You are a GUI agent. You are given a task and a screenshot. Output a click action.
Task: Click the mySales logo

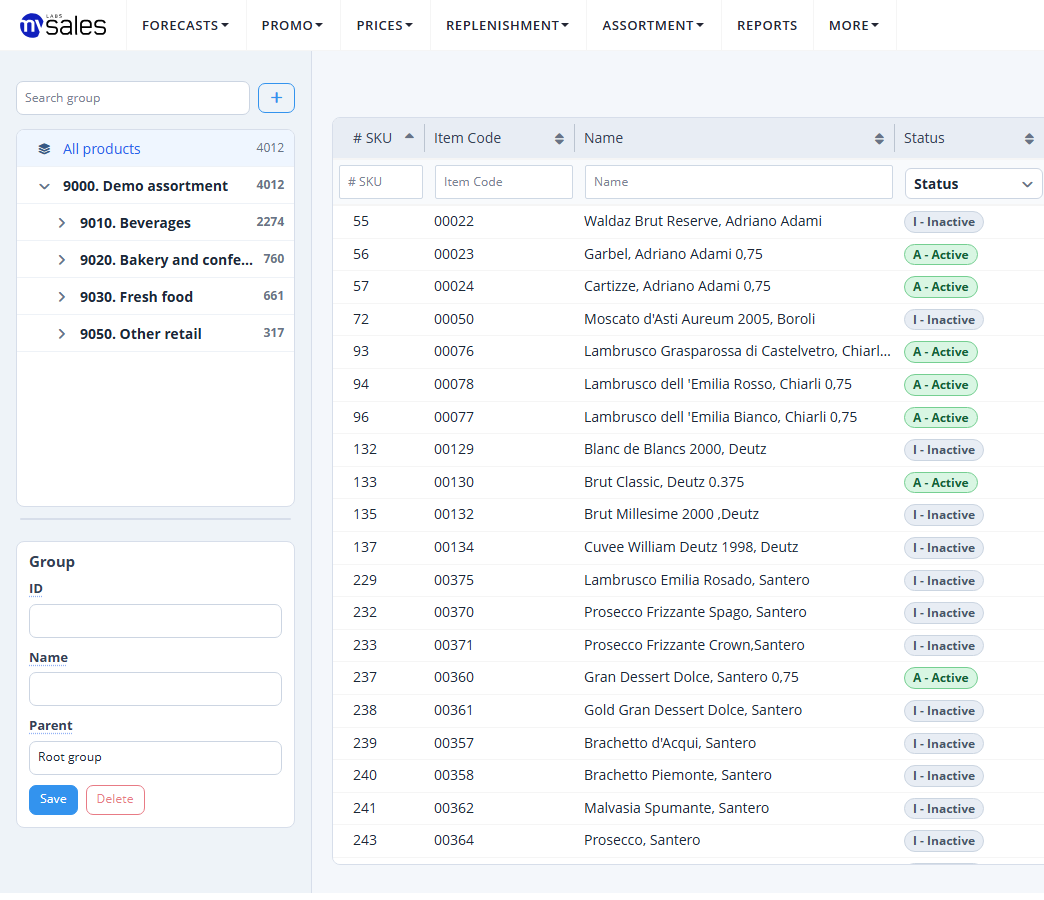(63, 25)
